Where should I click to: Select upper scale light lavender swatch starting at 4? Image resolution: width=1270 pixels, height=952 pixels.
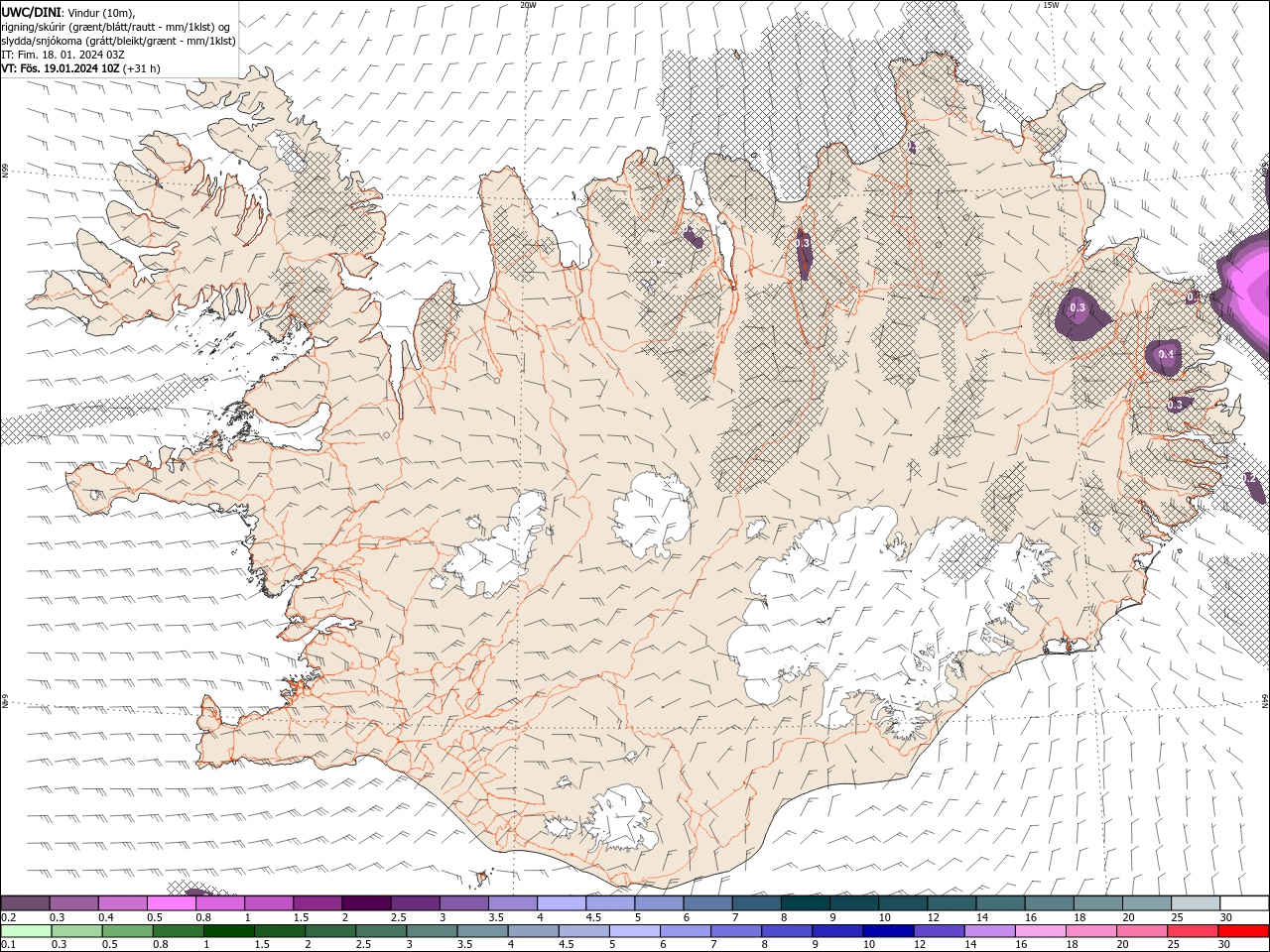[x=562, y=903]
